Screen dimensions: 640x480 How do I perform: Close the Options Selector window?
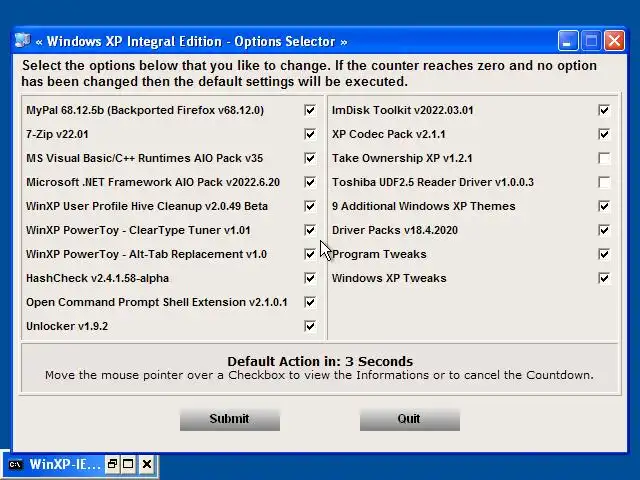coord(614,41)
